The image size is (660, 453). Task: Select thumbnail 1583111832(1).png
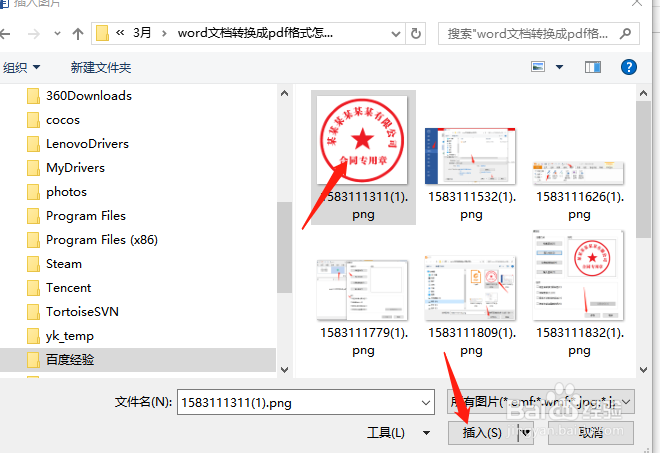point(579,294)
